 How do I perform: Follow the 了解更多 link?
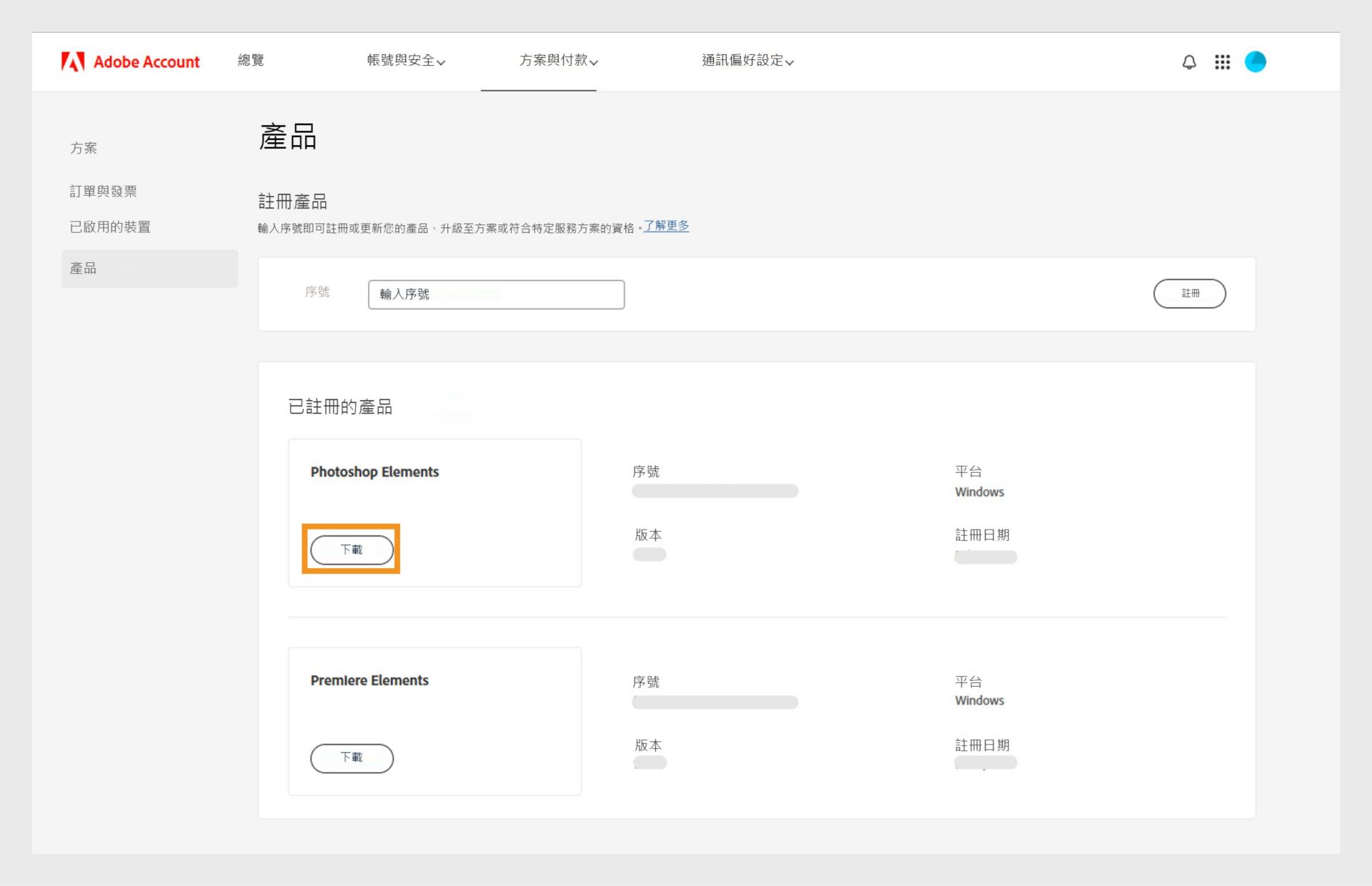(x=666, y=226)
